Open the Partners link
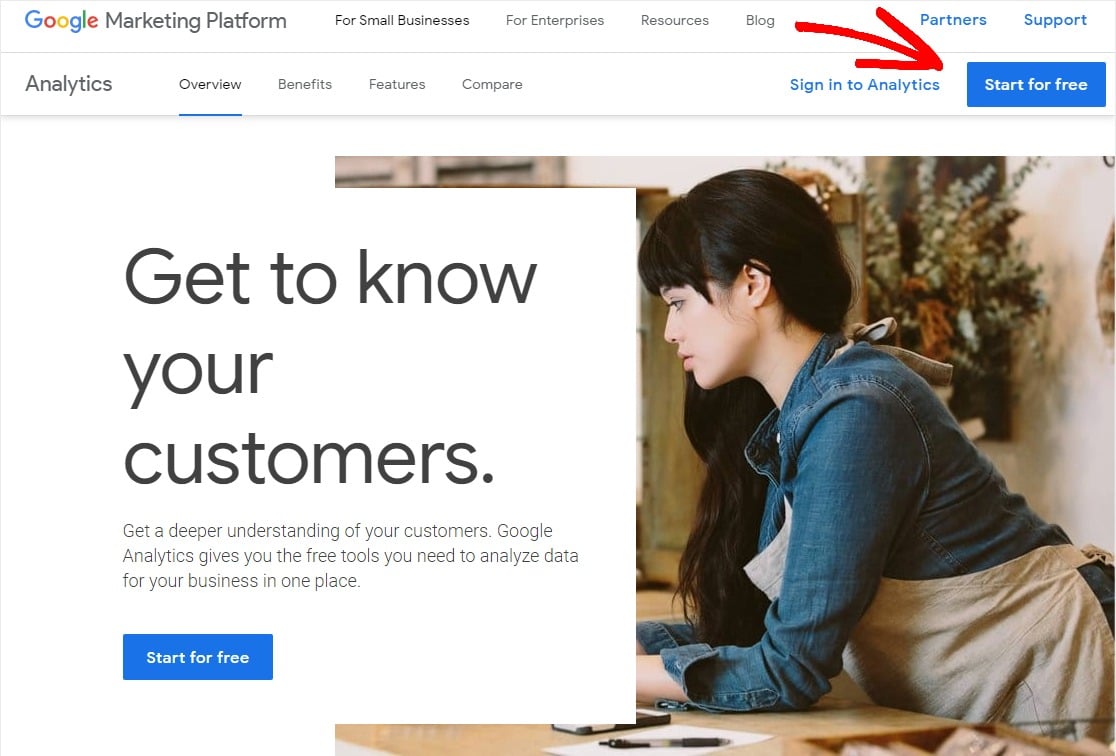1116x756 pixels. pyautogui.click(x=953, y=20)
